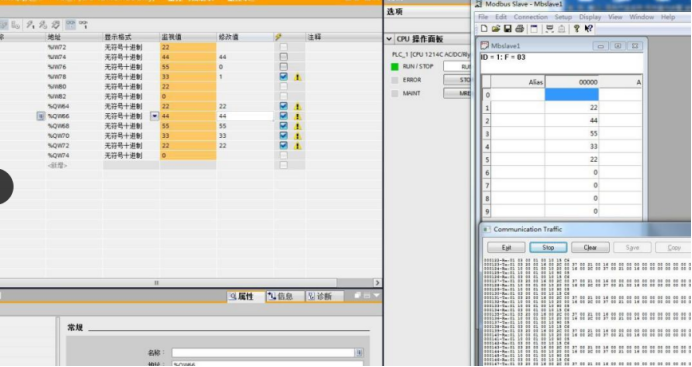Click the Clear button in Communication Traffic
This screenshot has height=367, width=692.
[x=590, y=247]
